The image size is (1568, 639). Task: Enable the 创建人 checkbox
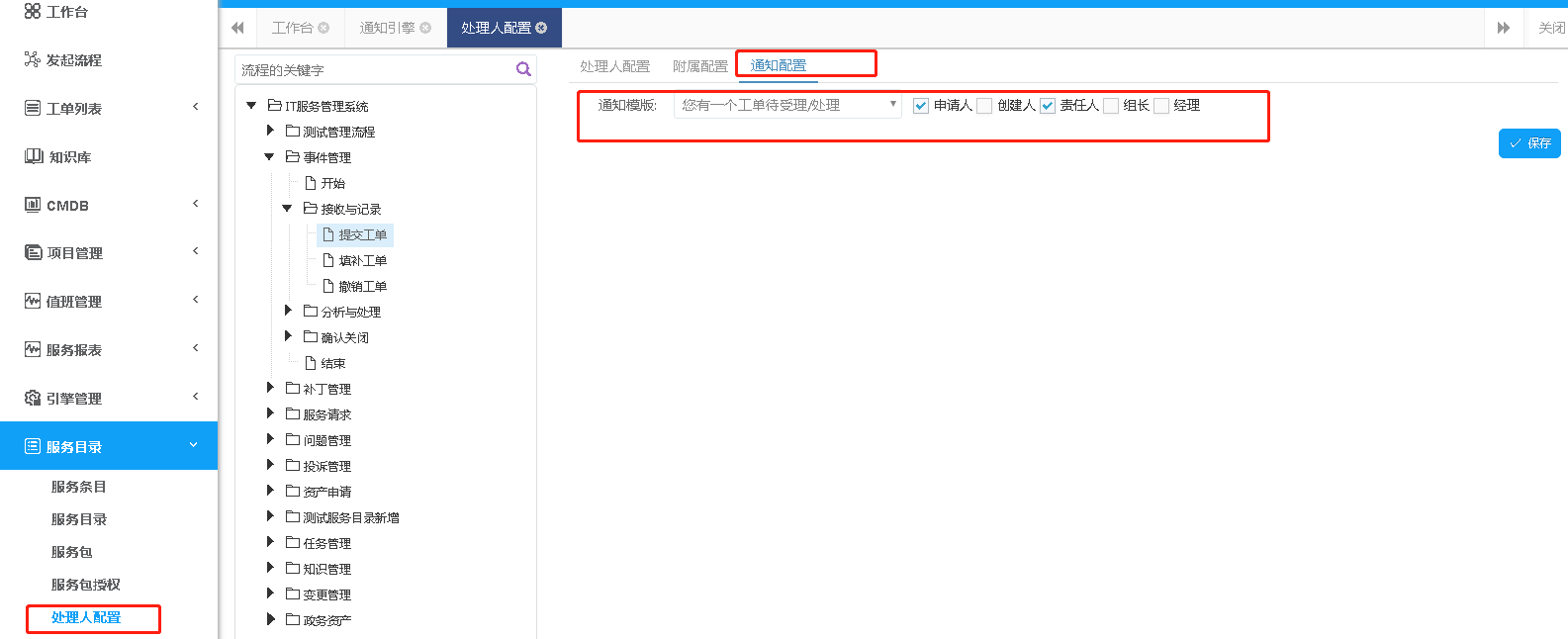(x=984, y=106)
